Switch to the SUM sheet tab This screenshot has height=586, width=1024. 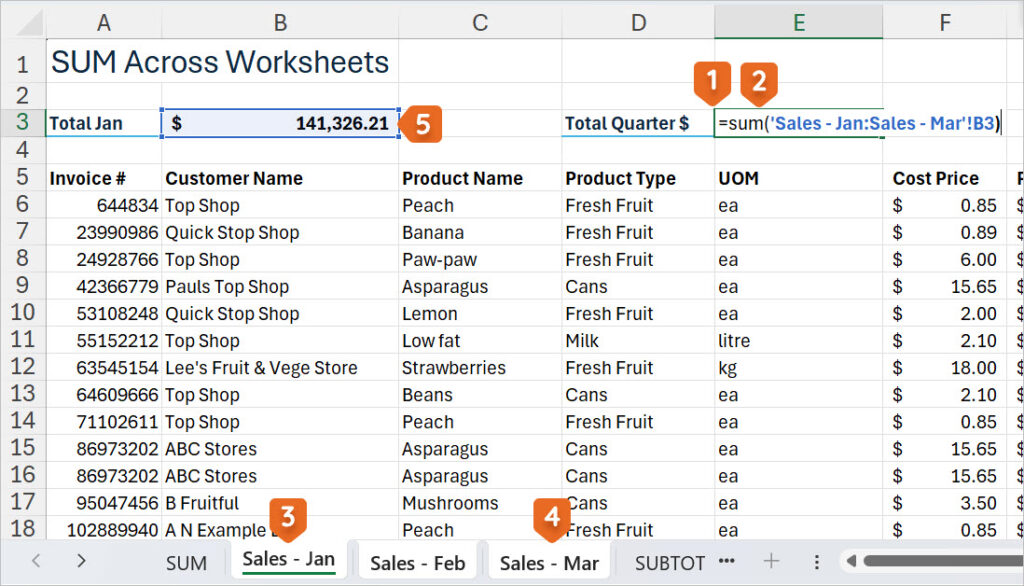[186, 563]
